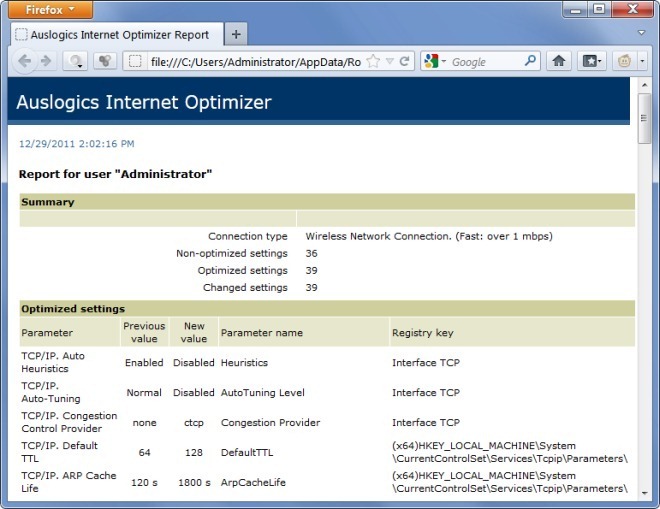Click the Connection type label
The height and width of the screenshot is (509, 660).
click(248, 236)
